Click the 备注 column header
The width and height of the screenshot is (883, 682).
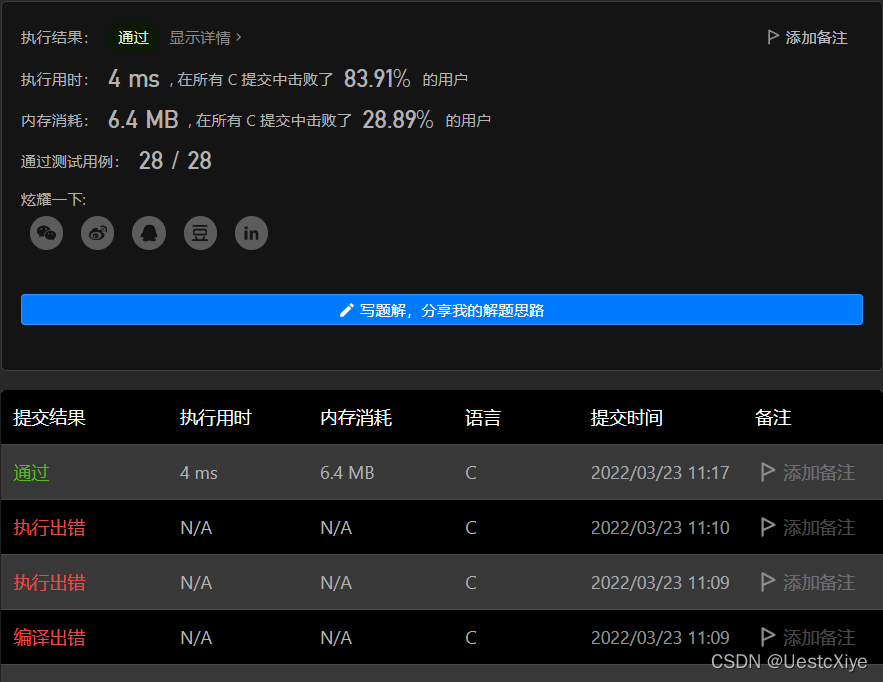[x=773, y=418]
